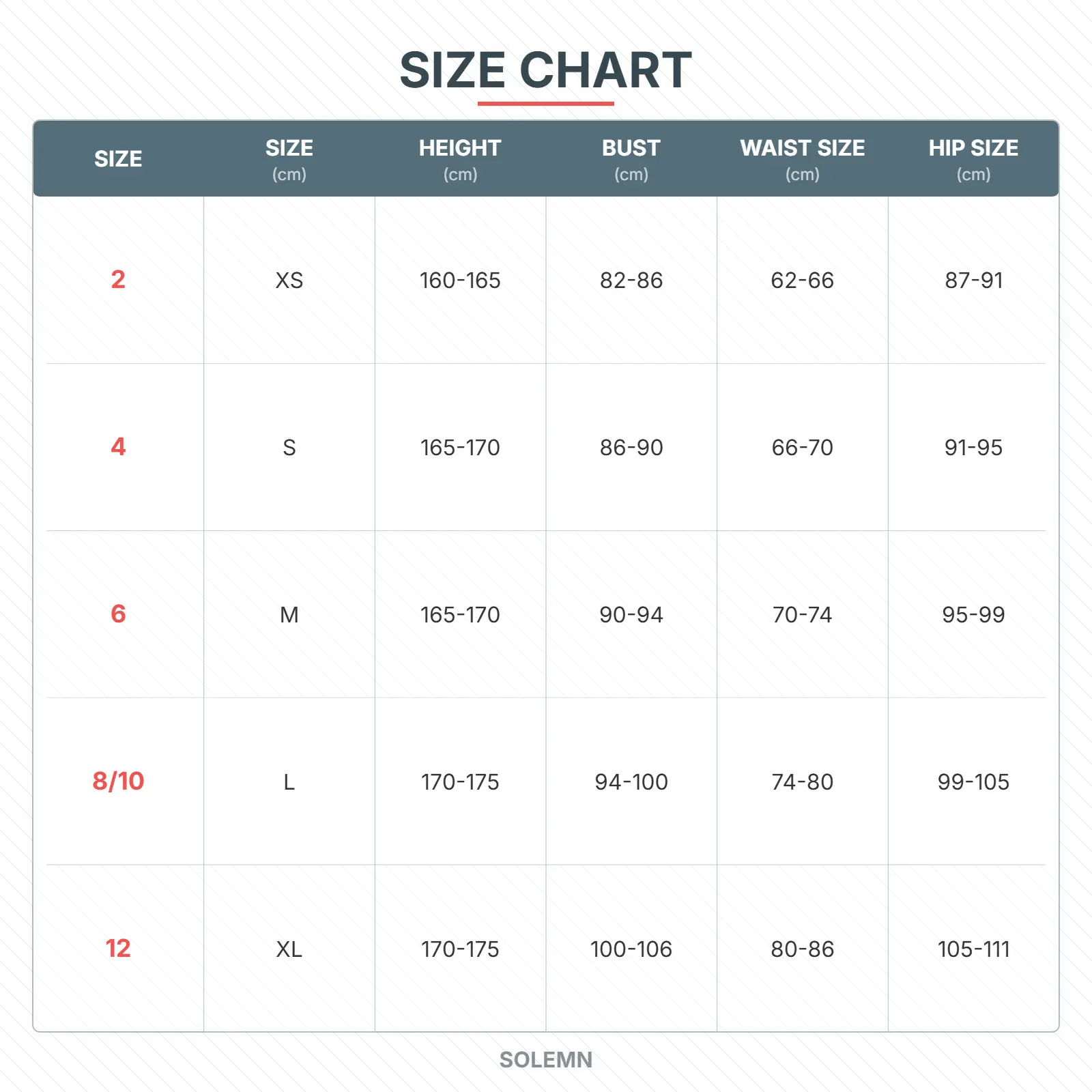1092x1092 pixels.
Task: Click the 105-111 hip value
Action: pos(973,949)
